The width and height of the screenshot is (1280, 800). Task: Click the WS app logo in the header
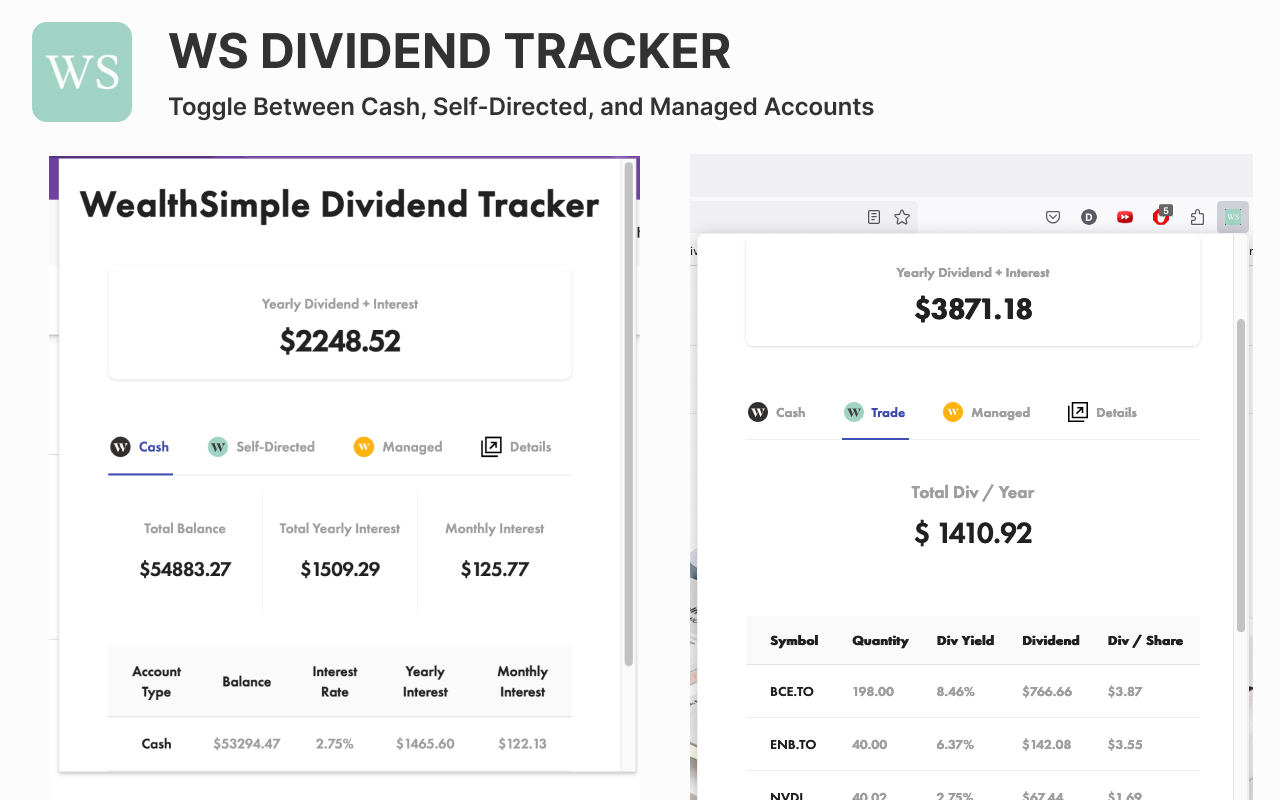(x=81, y=71)
